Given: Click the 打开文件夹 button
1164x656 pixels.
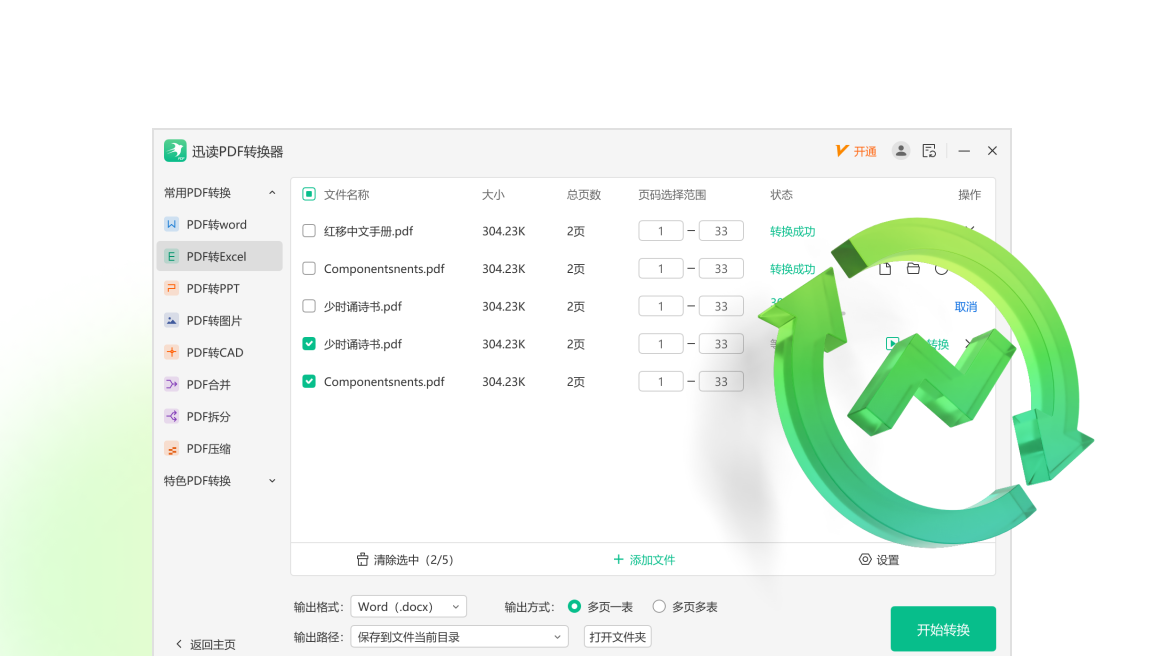Looking at the screenshot, I should [618, 637].
